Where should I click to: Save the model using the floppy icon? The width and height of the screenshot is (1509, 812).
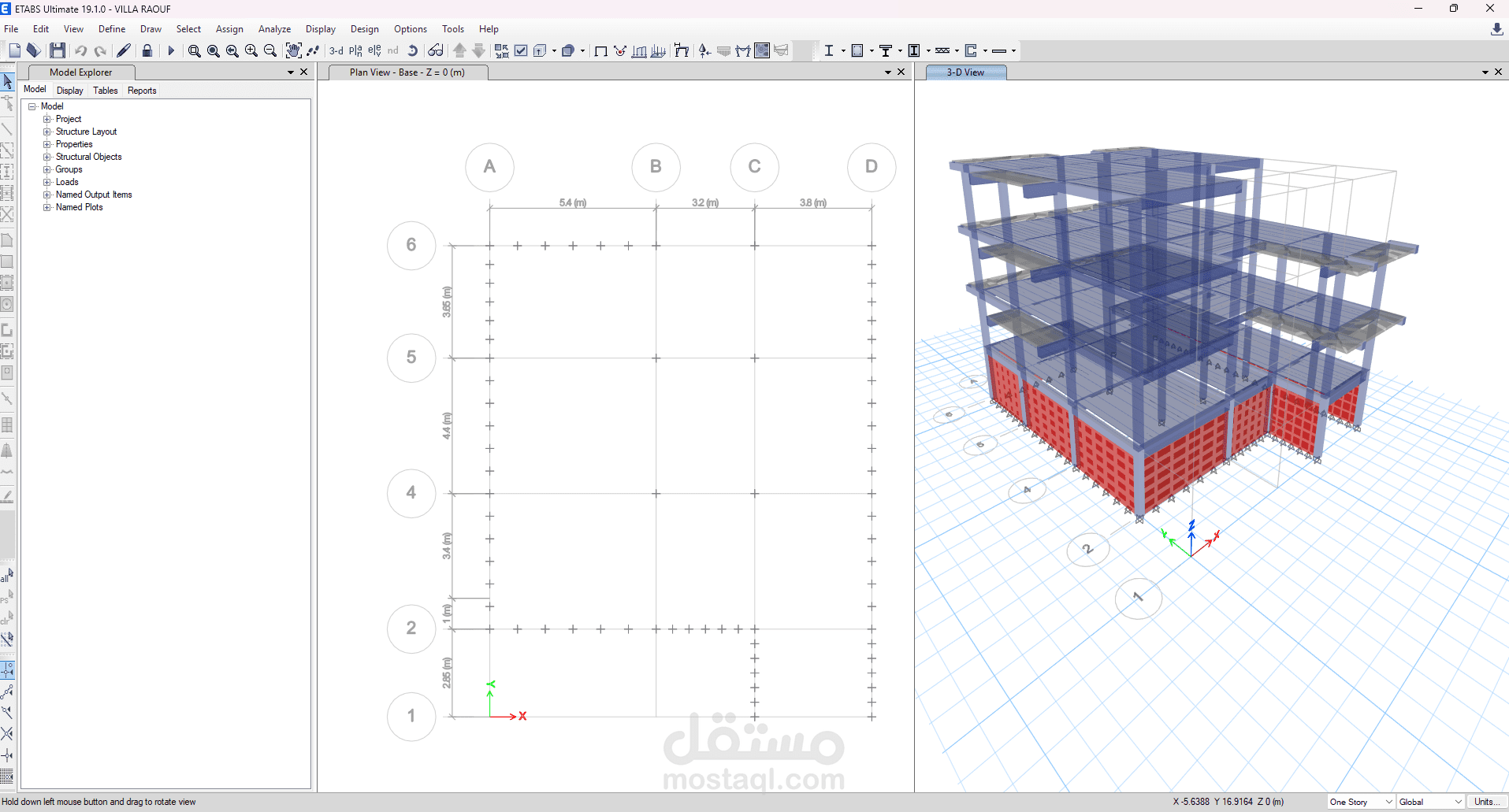click(x=58, y=50)
